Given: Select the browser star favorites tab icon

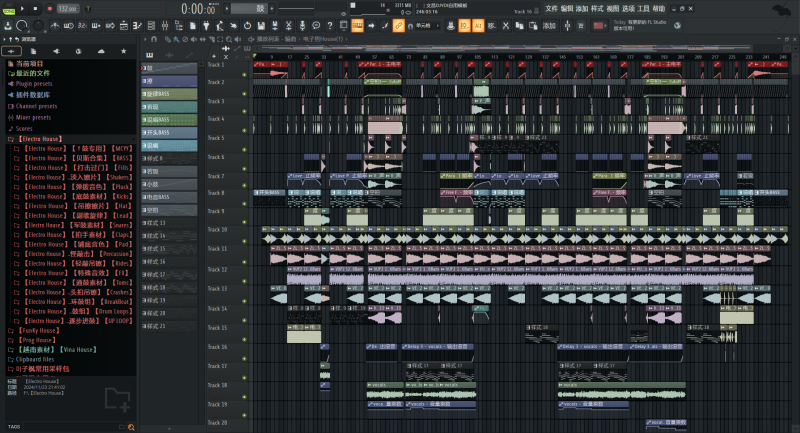Looking at the screenshot, I should pos(123,51).
